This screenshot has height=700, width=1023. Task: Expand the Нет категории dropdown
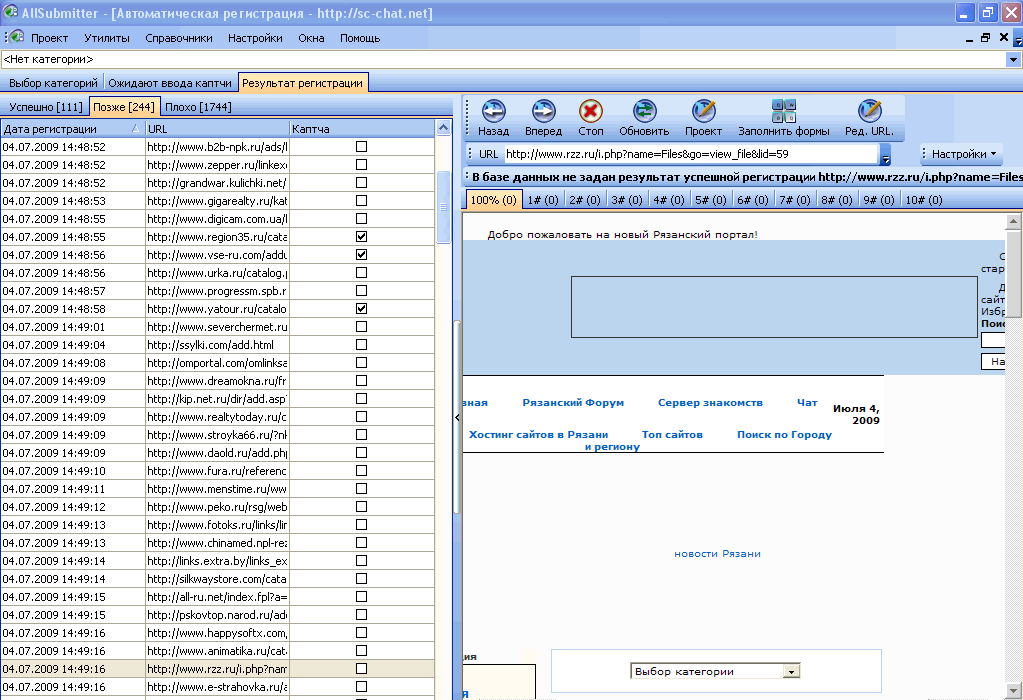coord(1015,60)
